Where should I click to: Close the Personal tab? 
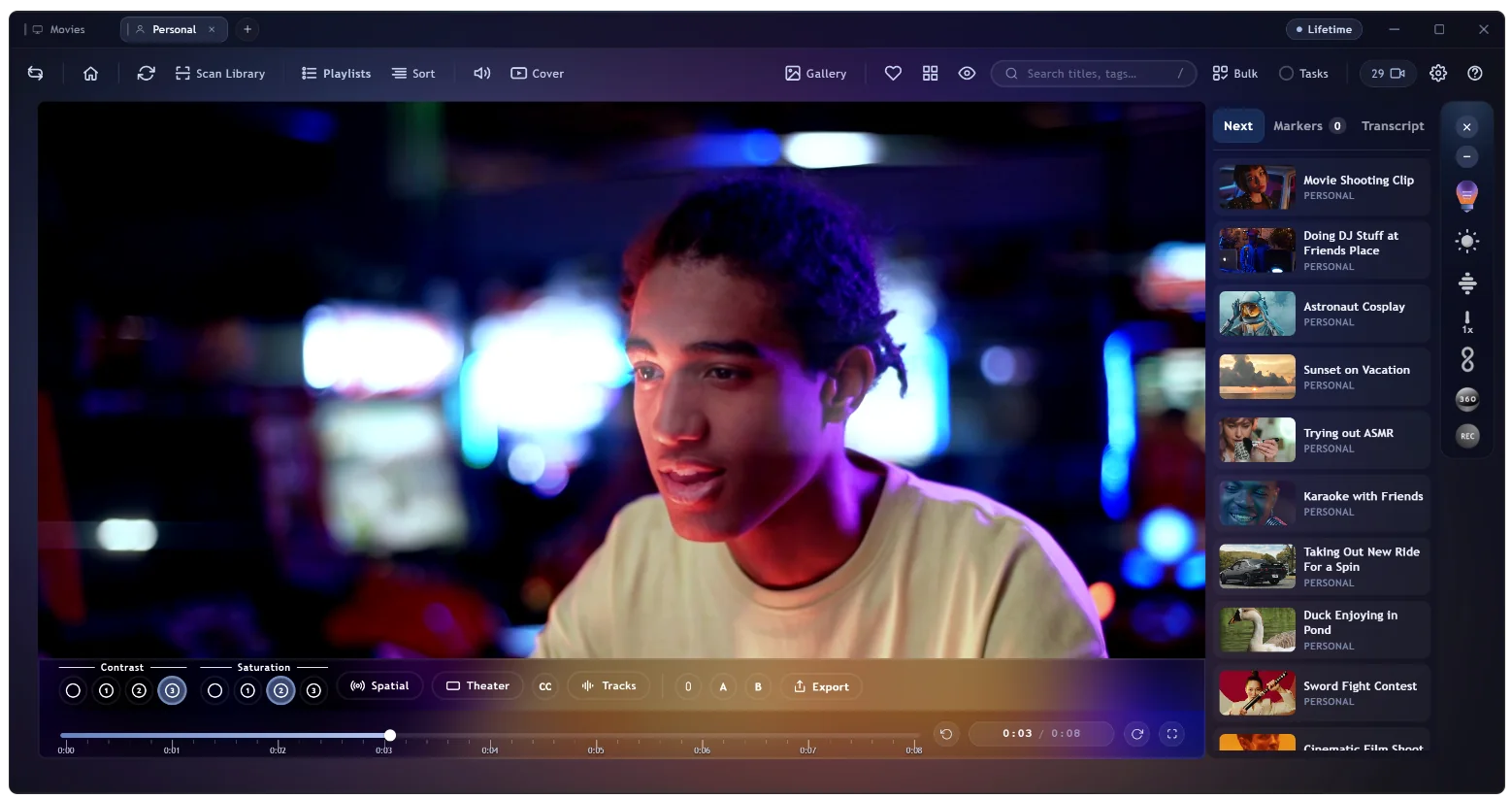(x=212, y=29)
